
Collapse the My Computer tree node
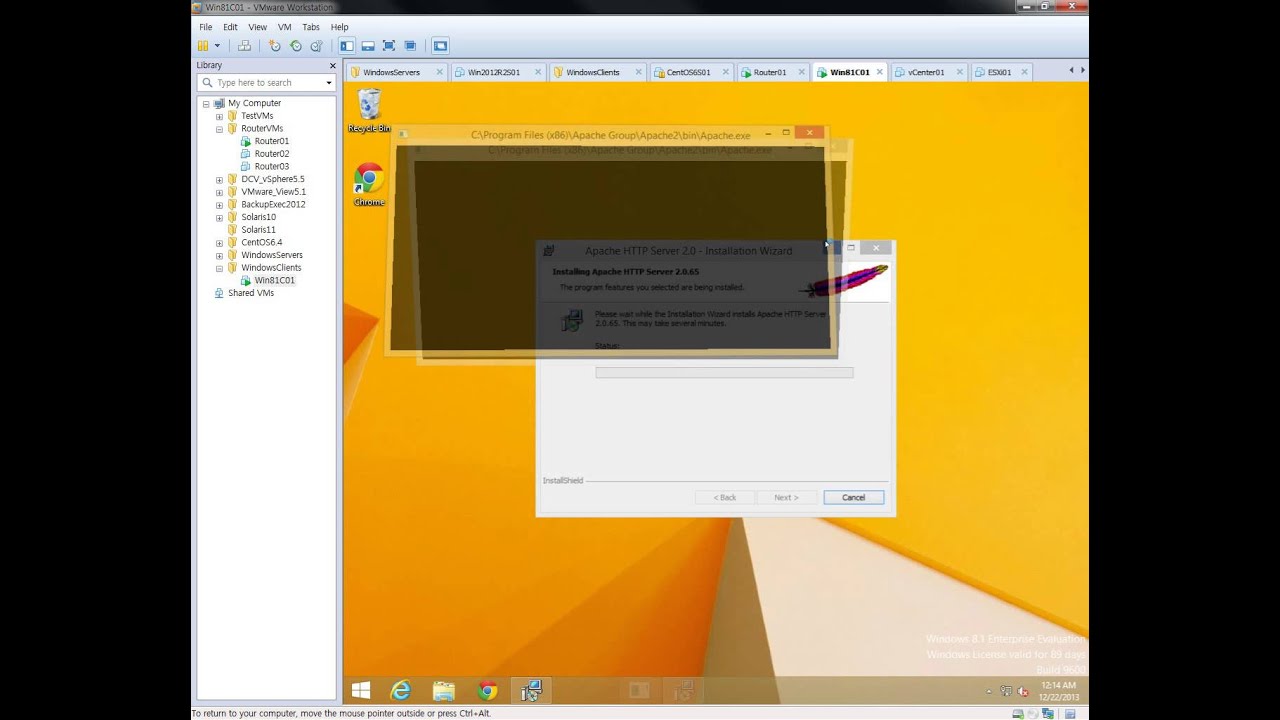[x=206, y=104]
